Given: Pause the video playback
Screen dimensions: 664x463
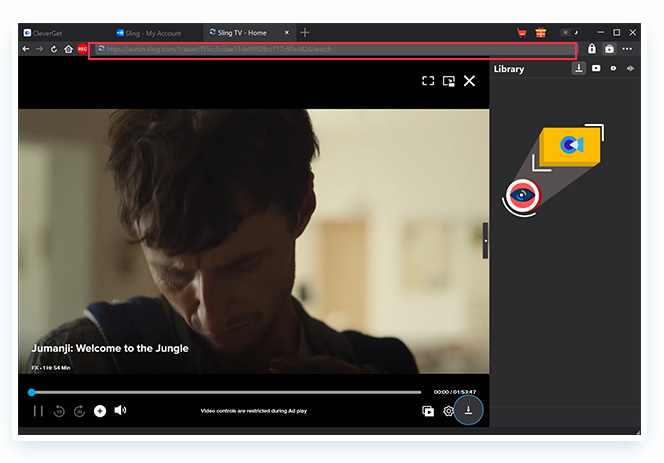Looking at the screenshot, I should tap(38, 411).
